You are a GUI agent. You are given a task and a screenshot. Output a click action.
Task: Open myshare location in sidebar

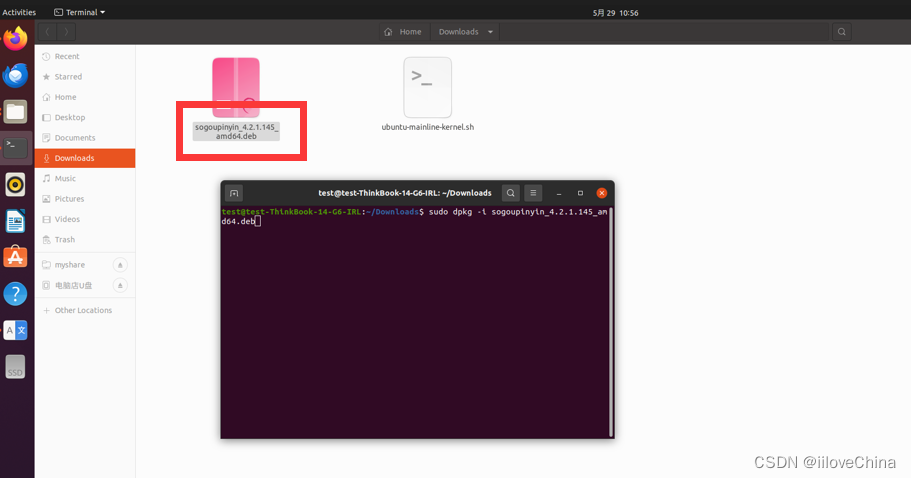pyautogui.click(x=70, y=265)
